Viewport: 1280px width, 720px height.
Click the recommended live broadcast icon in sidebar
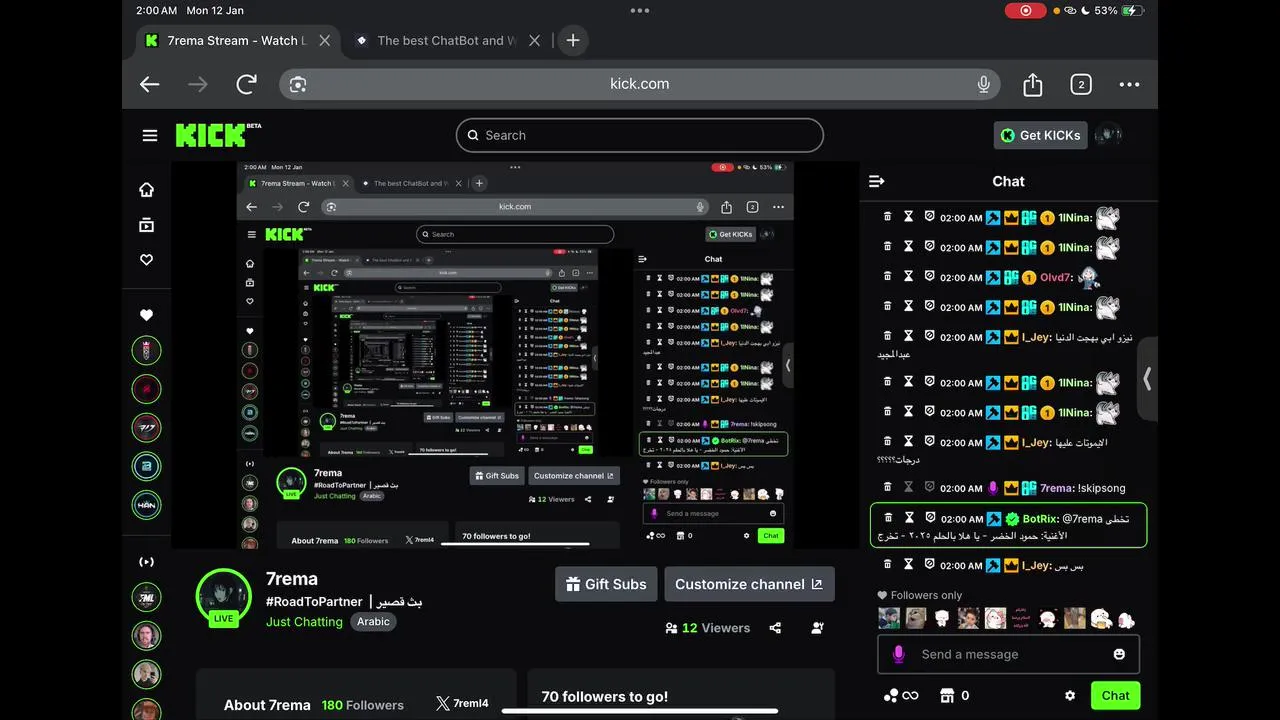(x=146, y=562)
